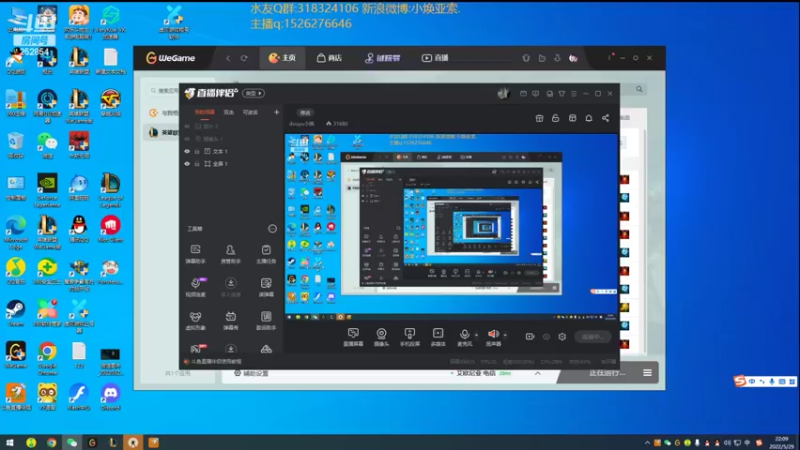800x450 pixels.
Task: Collapse the 工具箱 toolbox panel
Action: tap(272, 229)
